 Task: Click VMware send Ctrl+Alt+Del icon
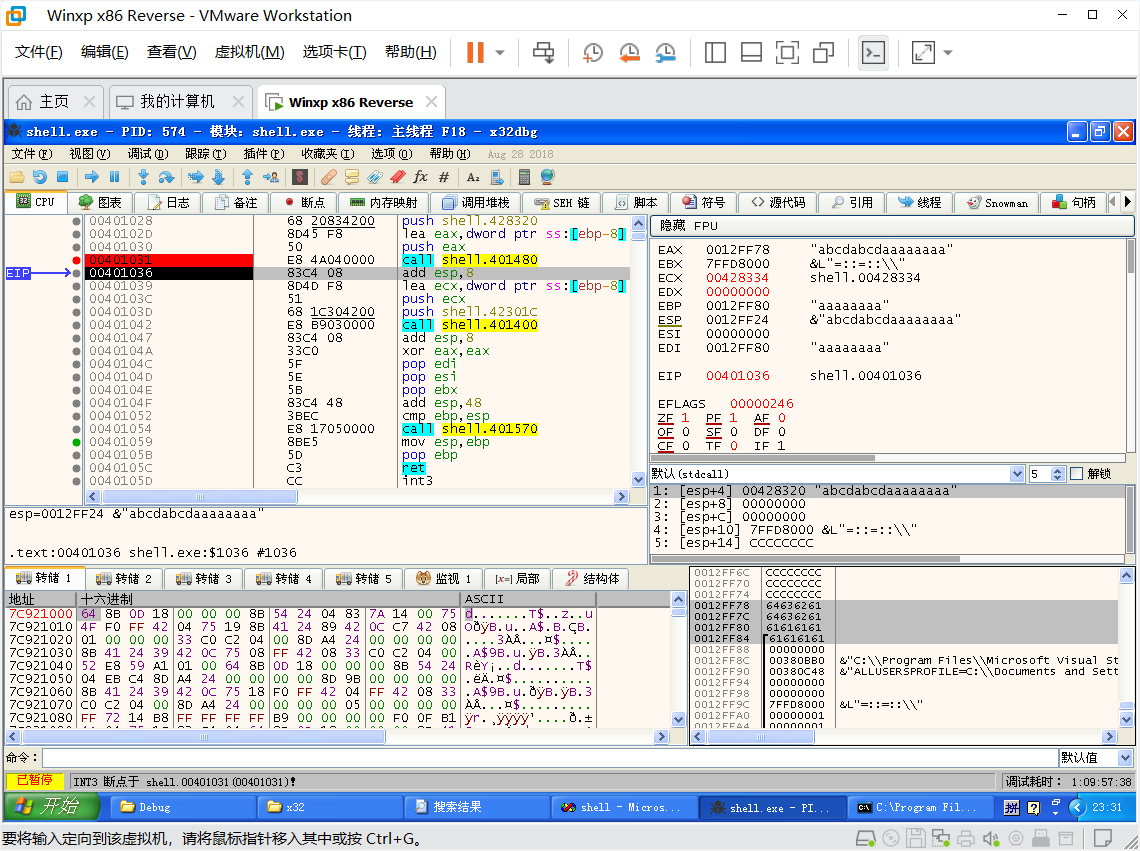pos(543,52)
